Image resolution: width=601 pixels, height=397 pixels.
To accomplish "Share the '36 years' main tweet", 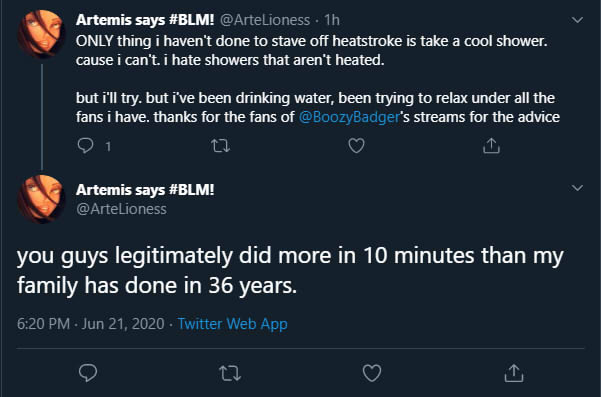I will 514,373.
